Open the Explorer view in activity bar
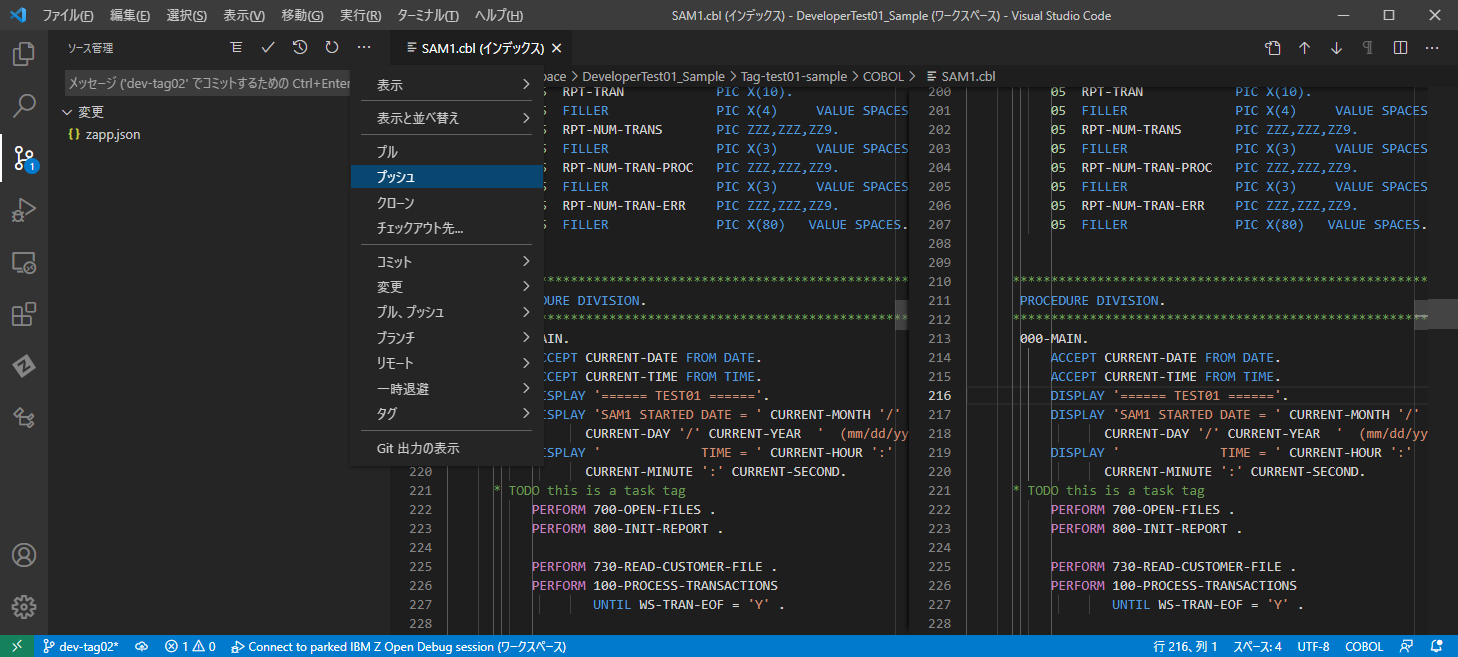Image resolution: width=1458 pixels, height=657 pixels. coord(24,53)
